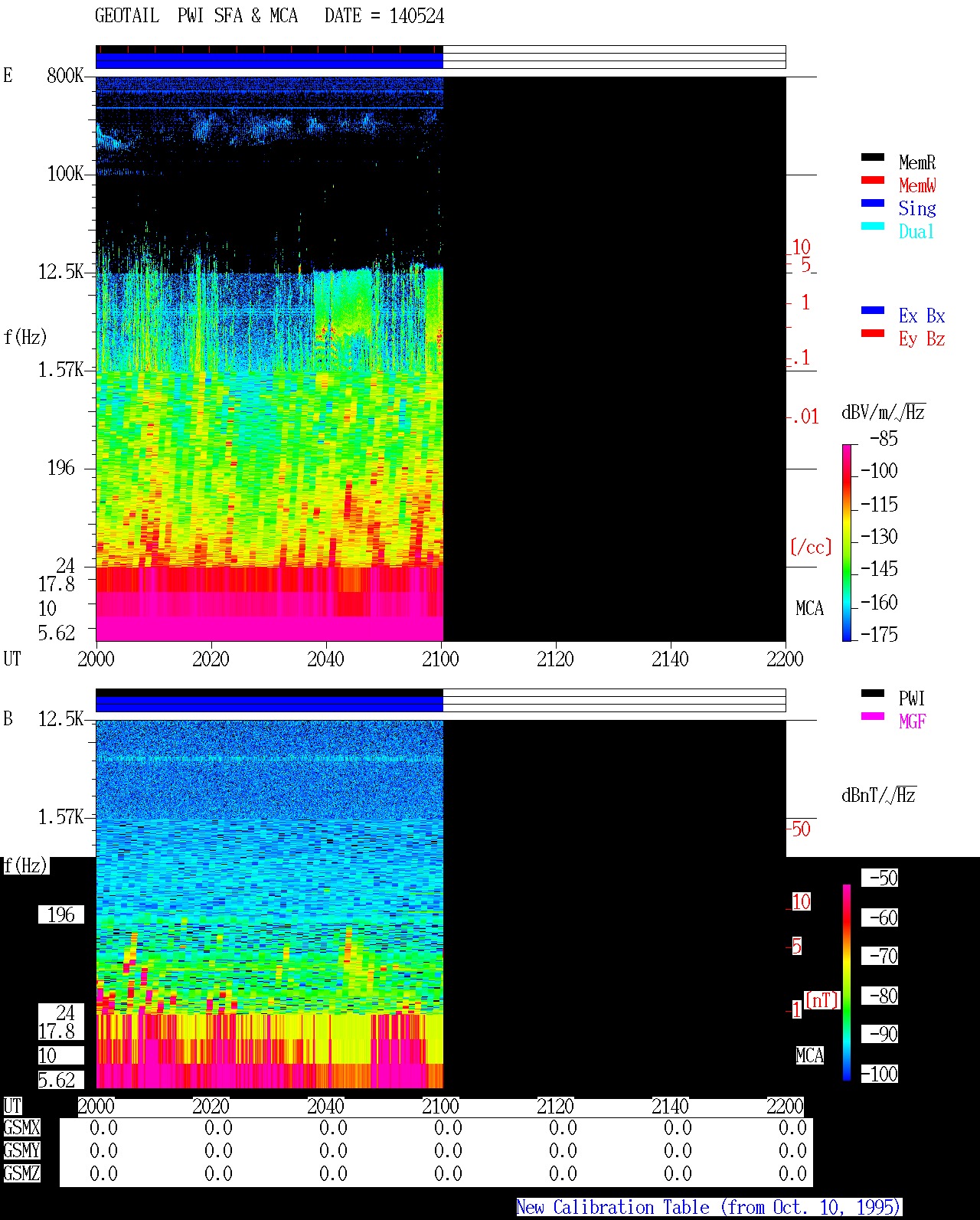Click the dBV/m/√Hz electric color bar

847,542
